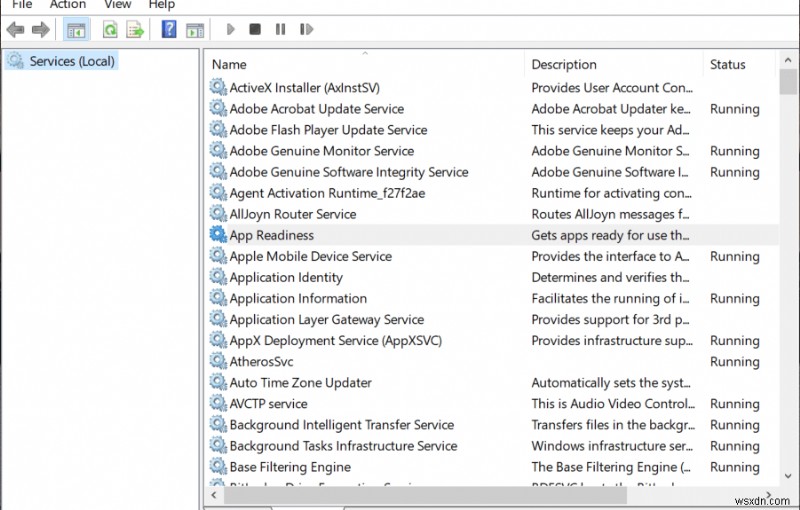Viewport: 800px width, 510px height.
Task: Sort by the Status column header
Action: (x=727, y=64)
